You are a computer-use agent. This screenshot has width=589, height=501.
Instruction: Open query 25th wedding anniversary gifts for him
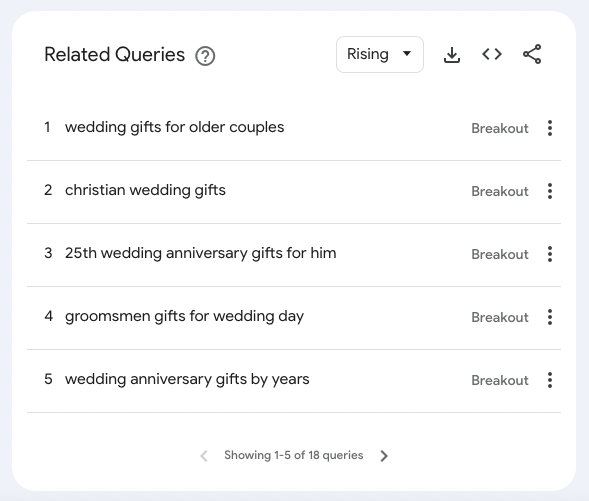coord(201,254)
